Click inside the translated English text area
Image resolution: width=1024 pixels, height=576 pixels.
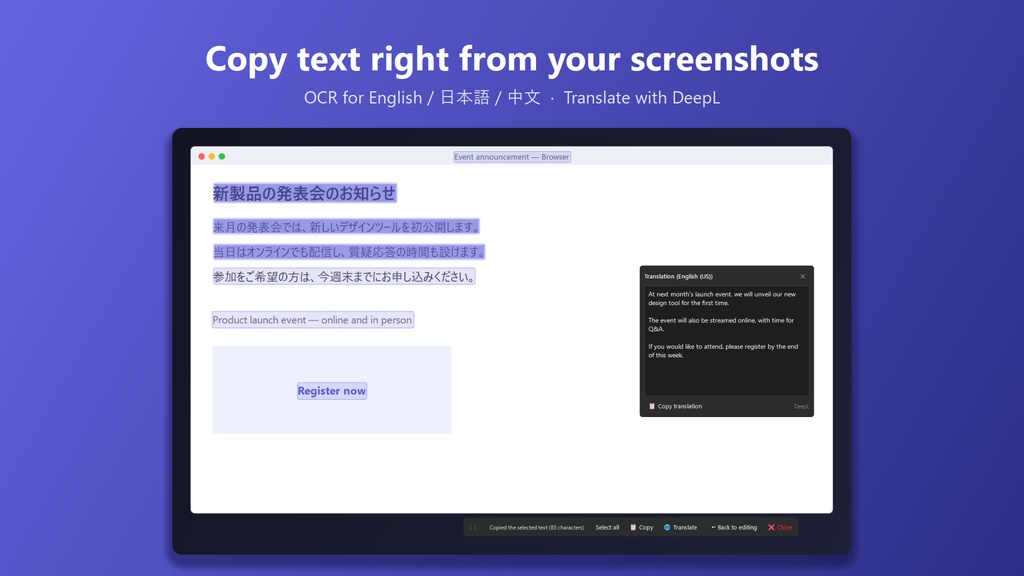click(726, 340)
